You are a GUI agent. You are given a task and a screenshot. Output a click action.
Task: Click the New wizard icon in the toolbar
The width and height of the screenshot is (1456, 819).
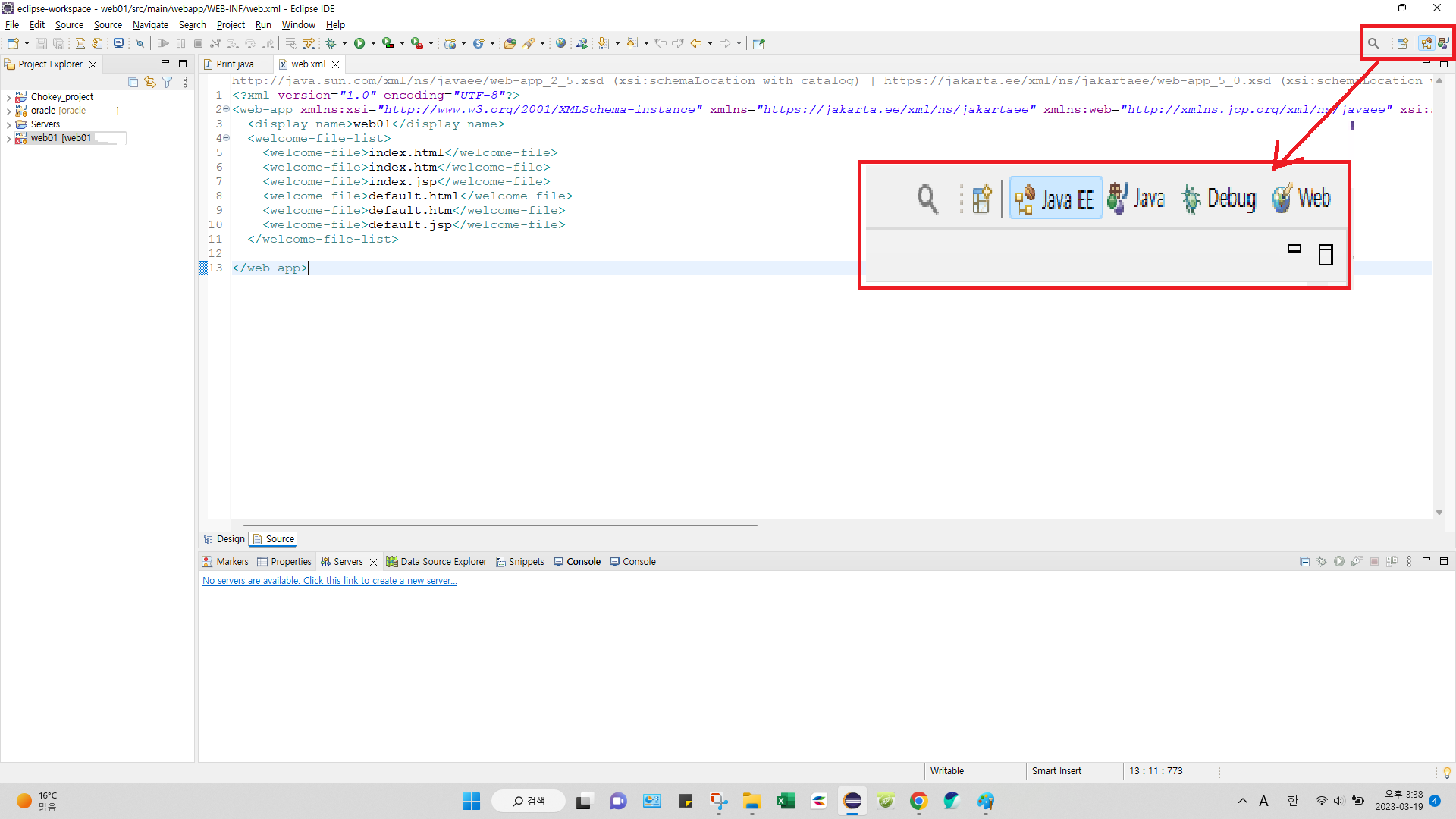tap(13, 43)
